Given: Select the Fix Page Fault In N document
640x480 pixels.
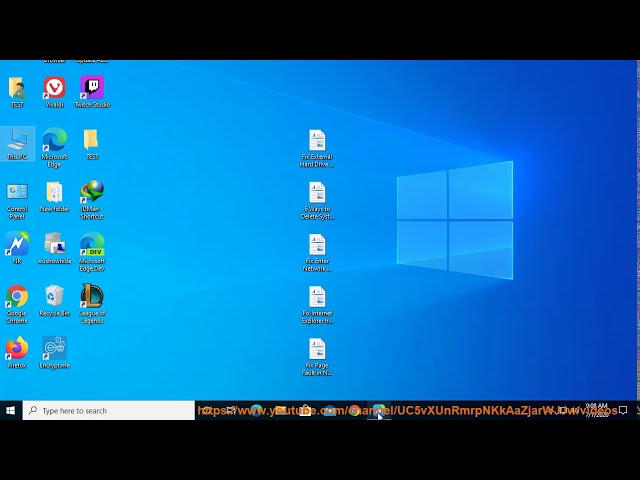Looking at the screenshot, I should (x=317, y=357).
